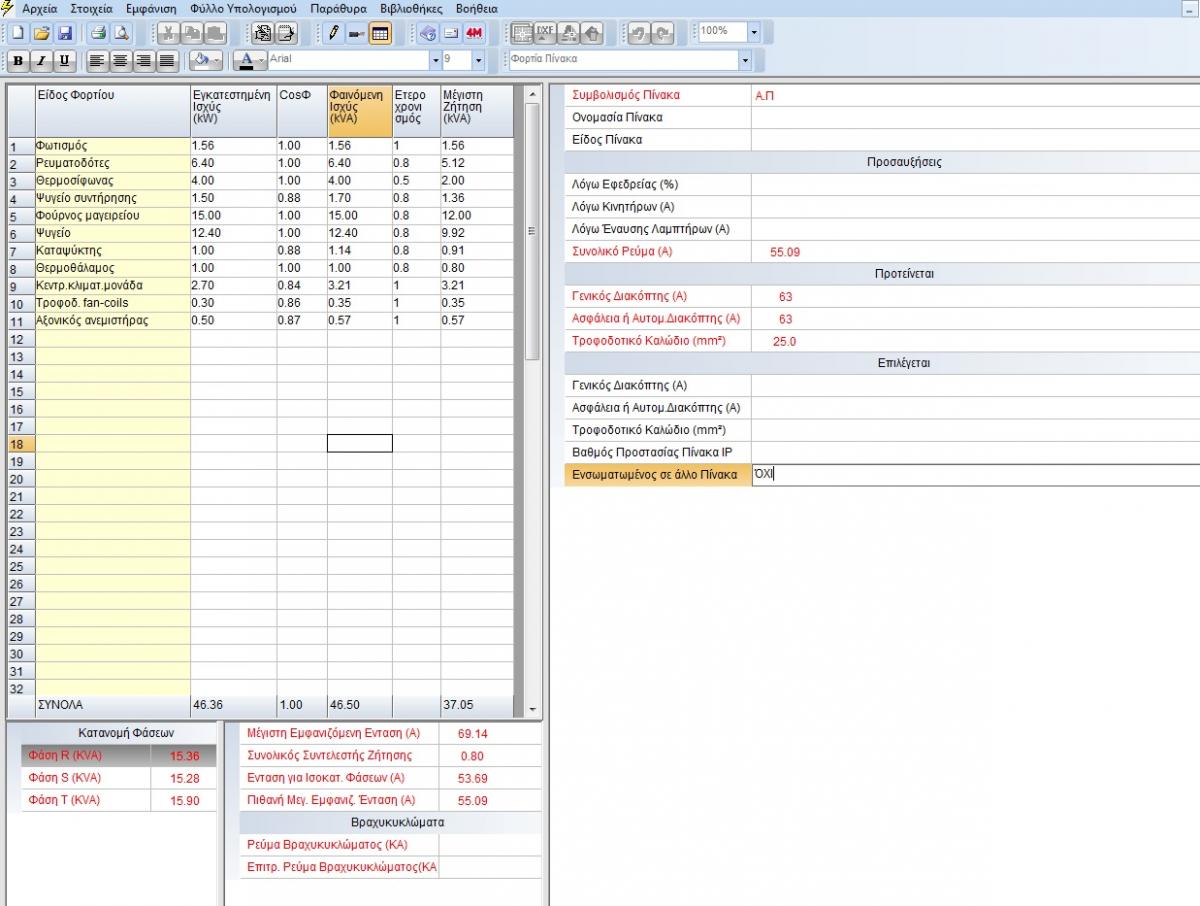Expand the font color dropdown arrow
The image size is (1200, 906).
tap(262, 60)
